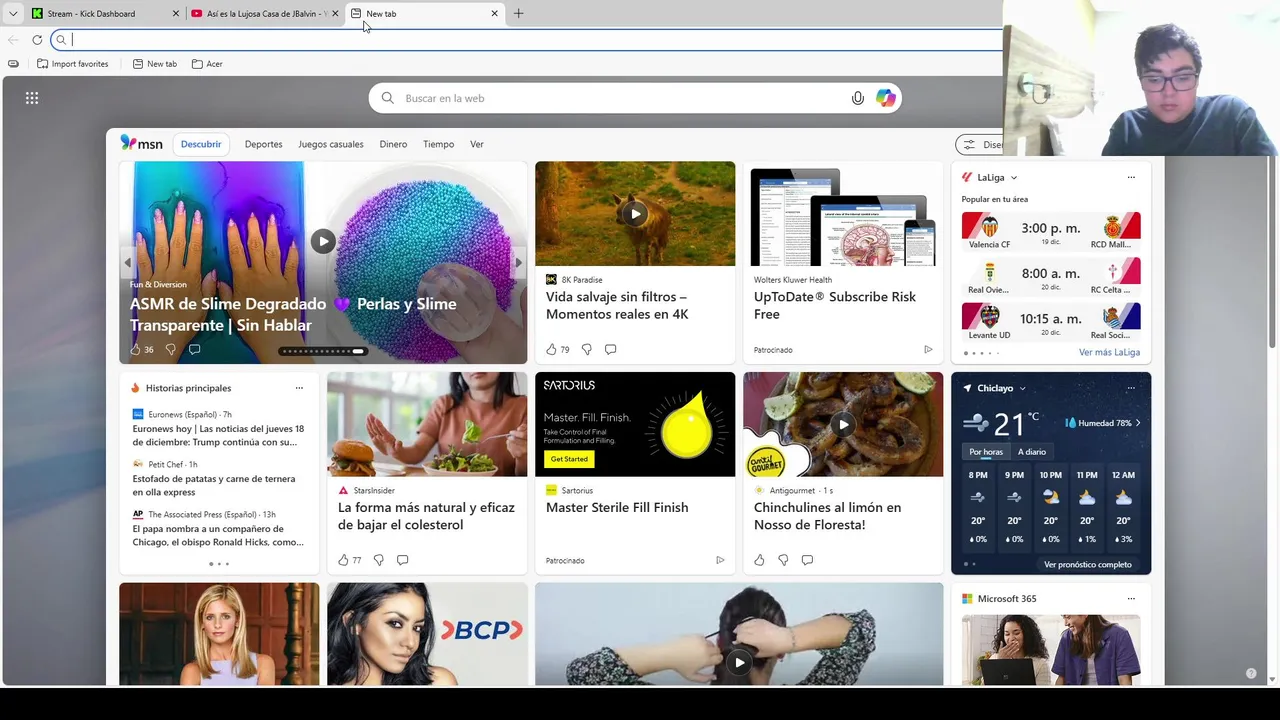
Task: Click the browser back arrow
Action: [13, 40]
